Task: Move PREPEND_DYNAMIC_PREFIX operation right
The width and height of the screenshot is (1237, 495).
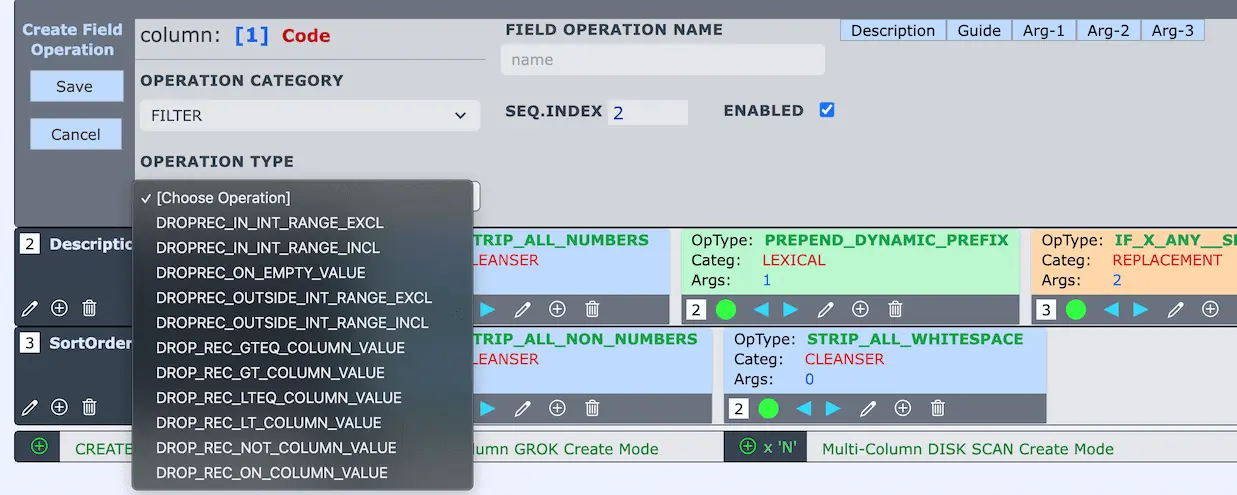Action: point(790,309)
